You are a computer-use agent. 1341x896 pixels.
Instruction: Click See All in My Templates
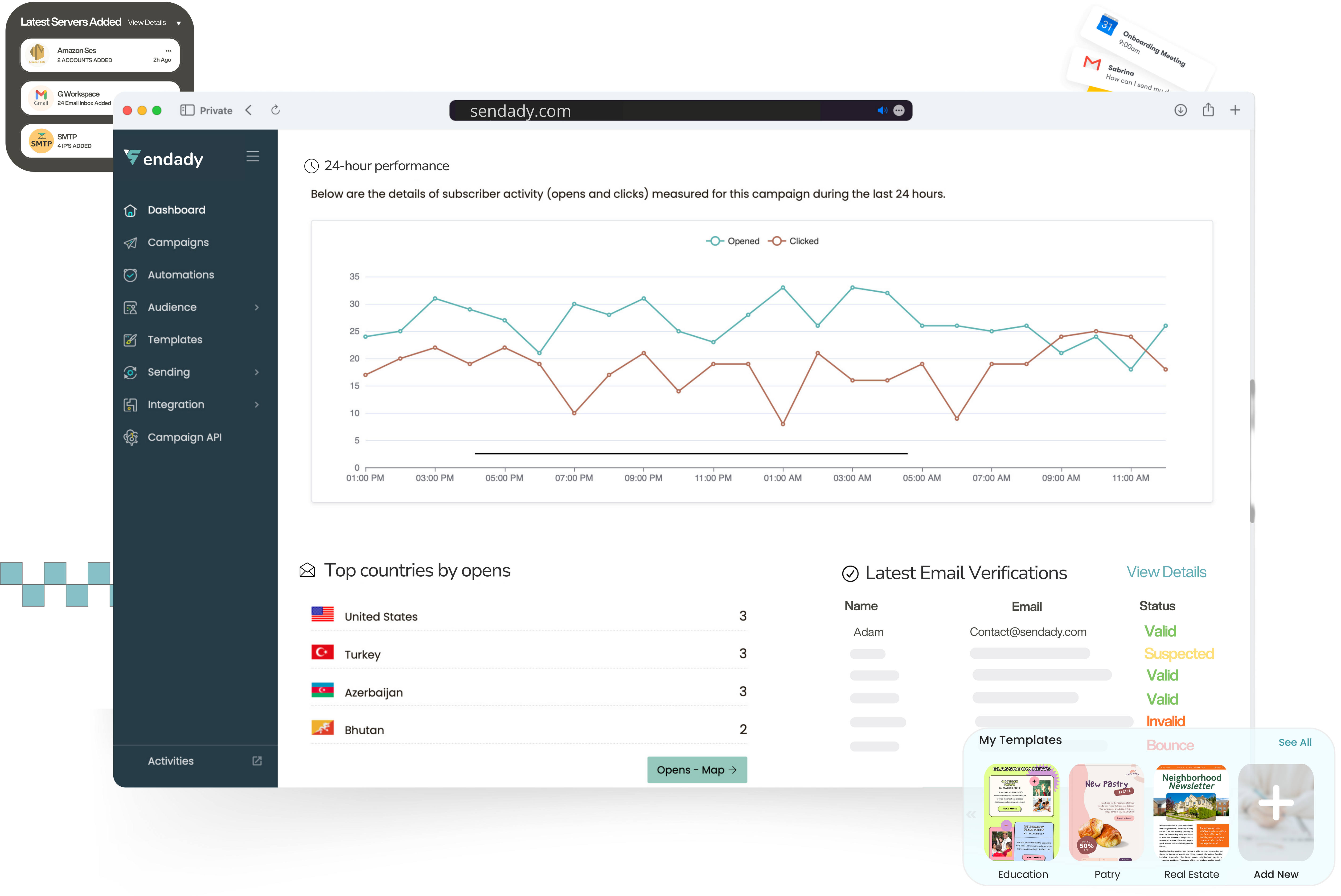click(x=1295, y=742)
